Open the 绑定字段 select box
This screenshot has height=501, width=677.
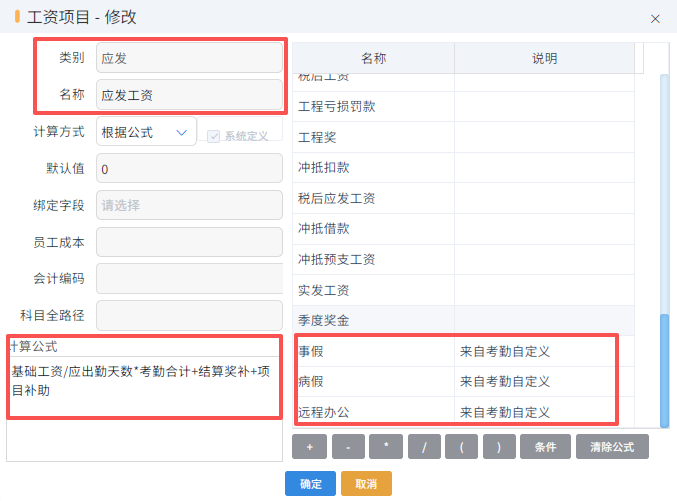click(189, 205)
